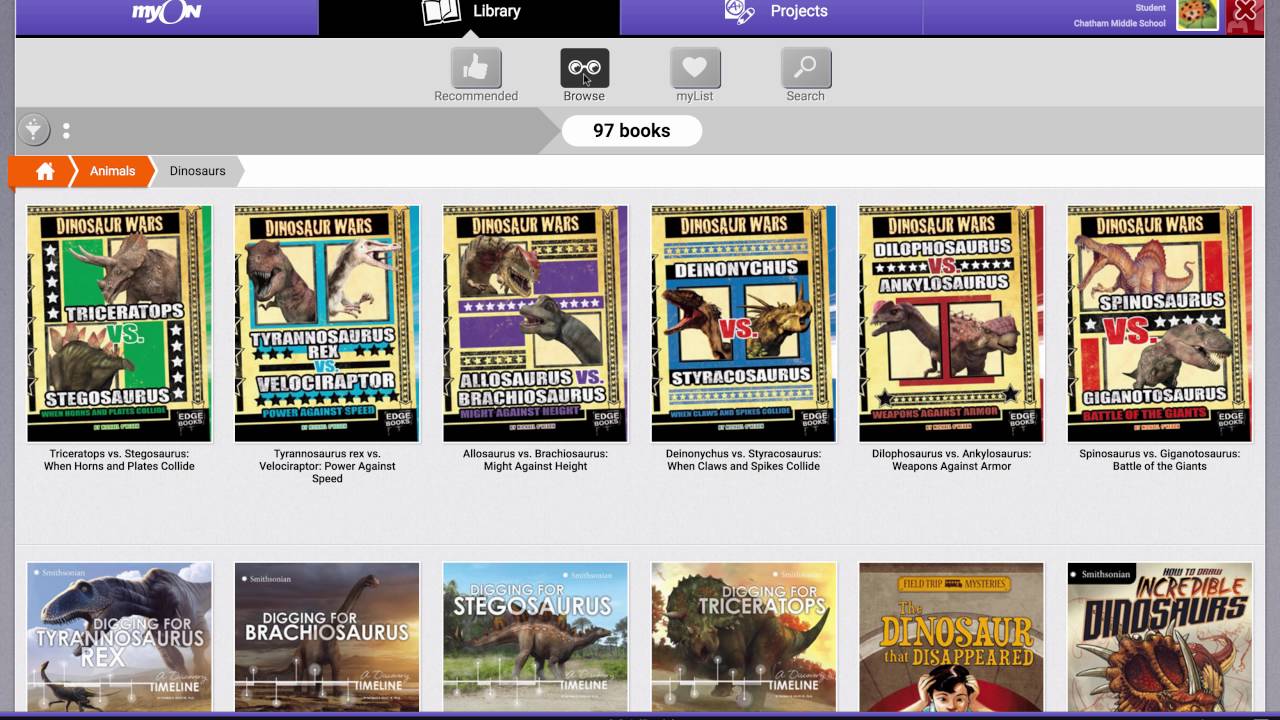Switch to the Library tab
The height and width of the screenshot is (720, 1280).
(469, 16)
